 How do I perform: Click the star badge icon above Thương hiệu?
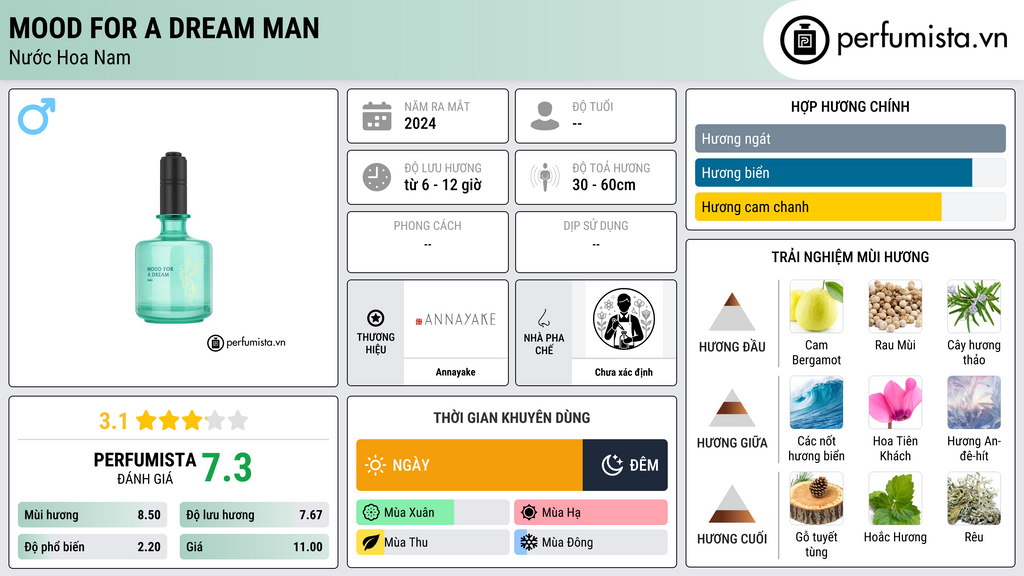coord(376,318)
